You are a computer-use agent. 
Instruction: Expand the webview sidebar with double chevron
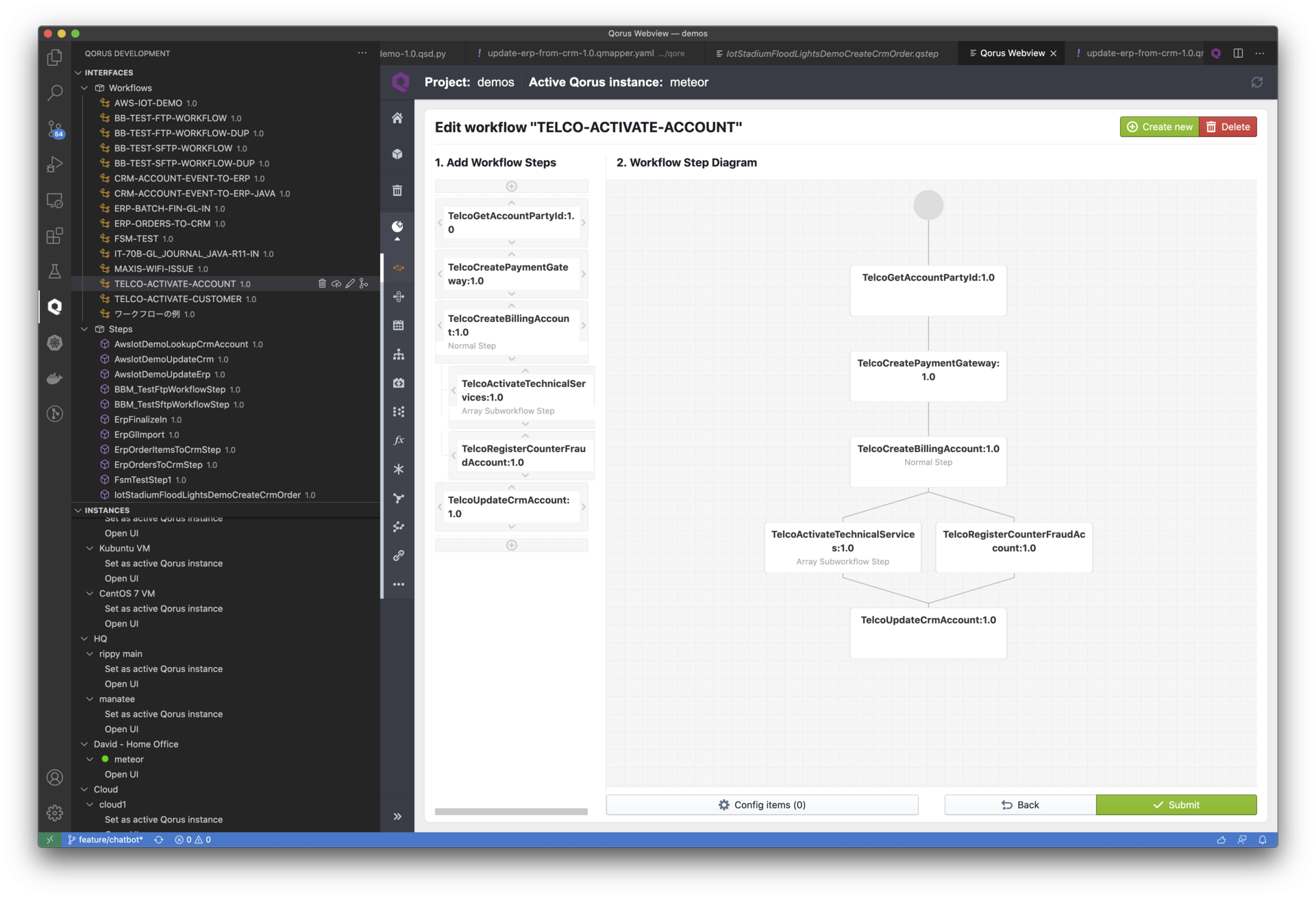397,816
